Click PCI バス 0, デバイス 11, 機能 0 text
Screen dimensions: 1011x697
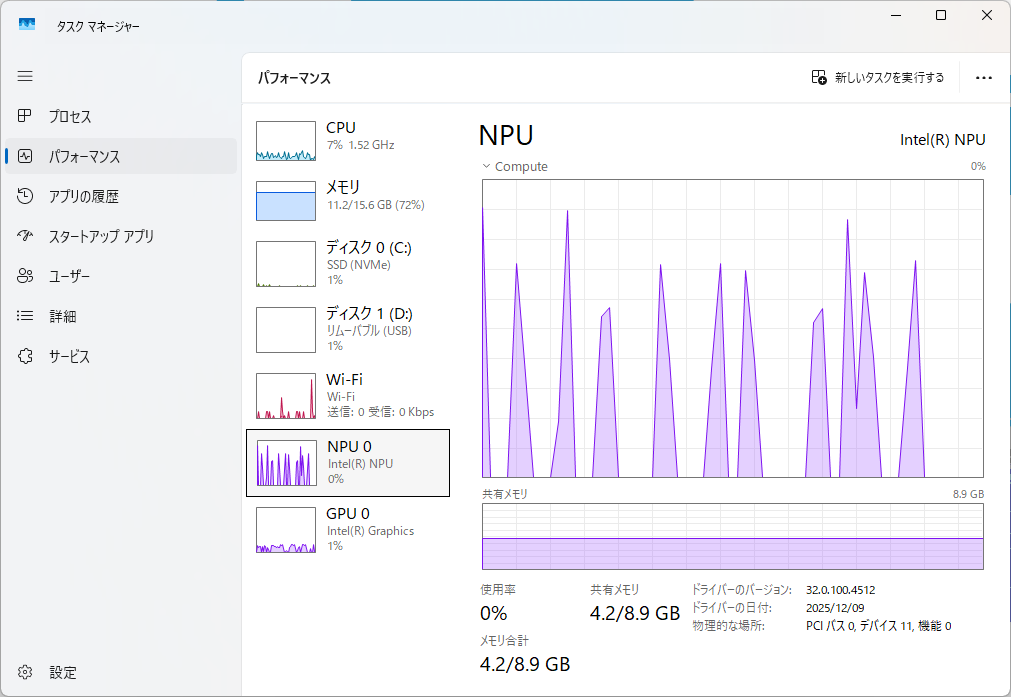pyautogui.click(x=879, y=626)
